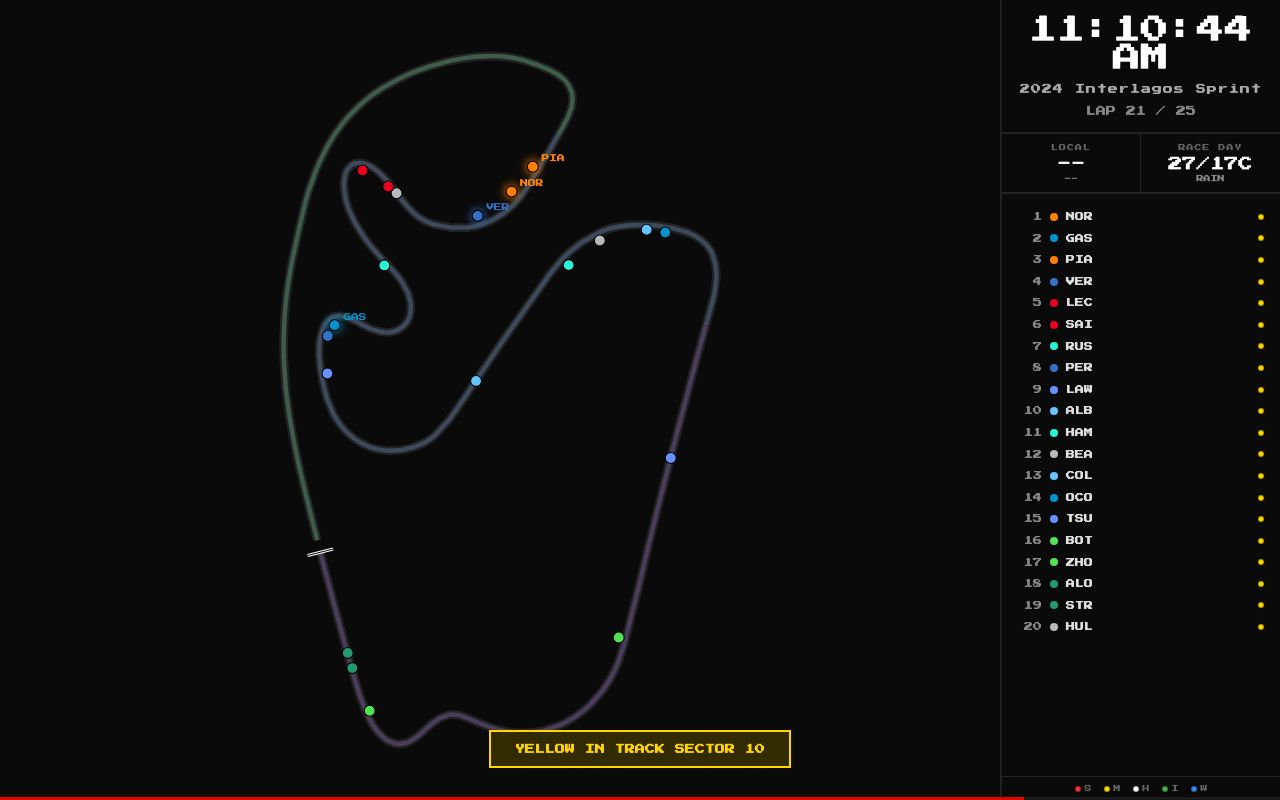Screen dimensions: 1280x800
Task: Click the YELLOW IN TRACK SECTOR 10 banner
Action: click(x=640, y=748)
